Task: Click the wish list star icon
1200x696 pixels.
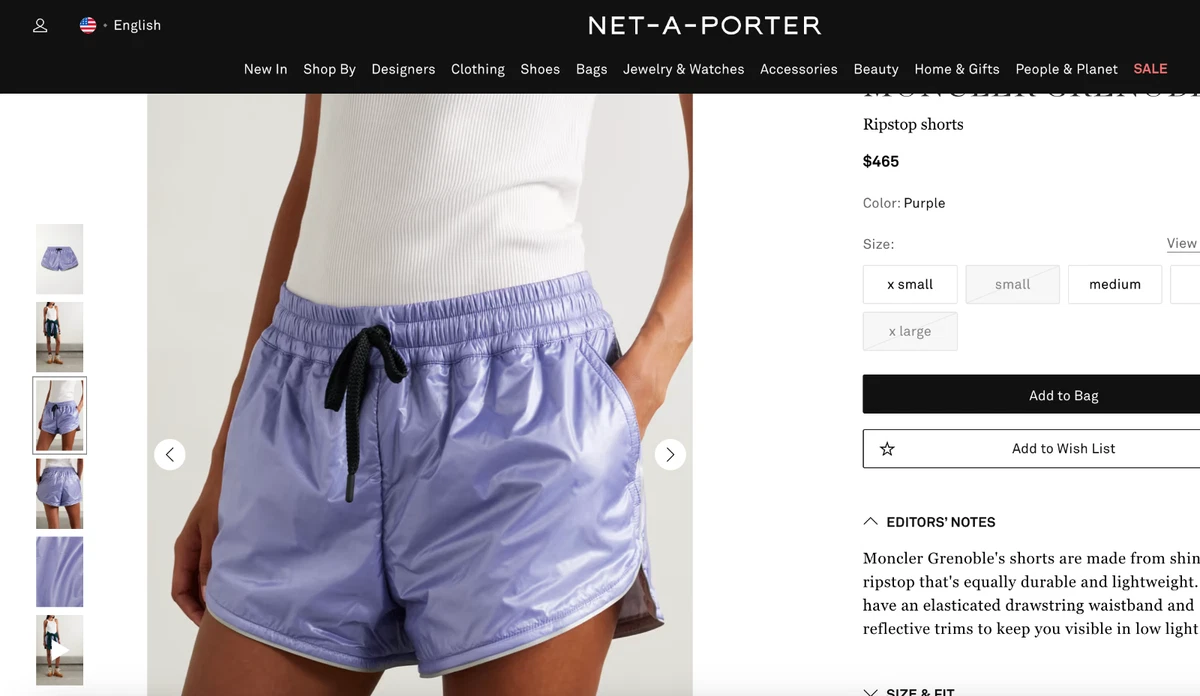Action: click(887, 449)
